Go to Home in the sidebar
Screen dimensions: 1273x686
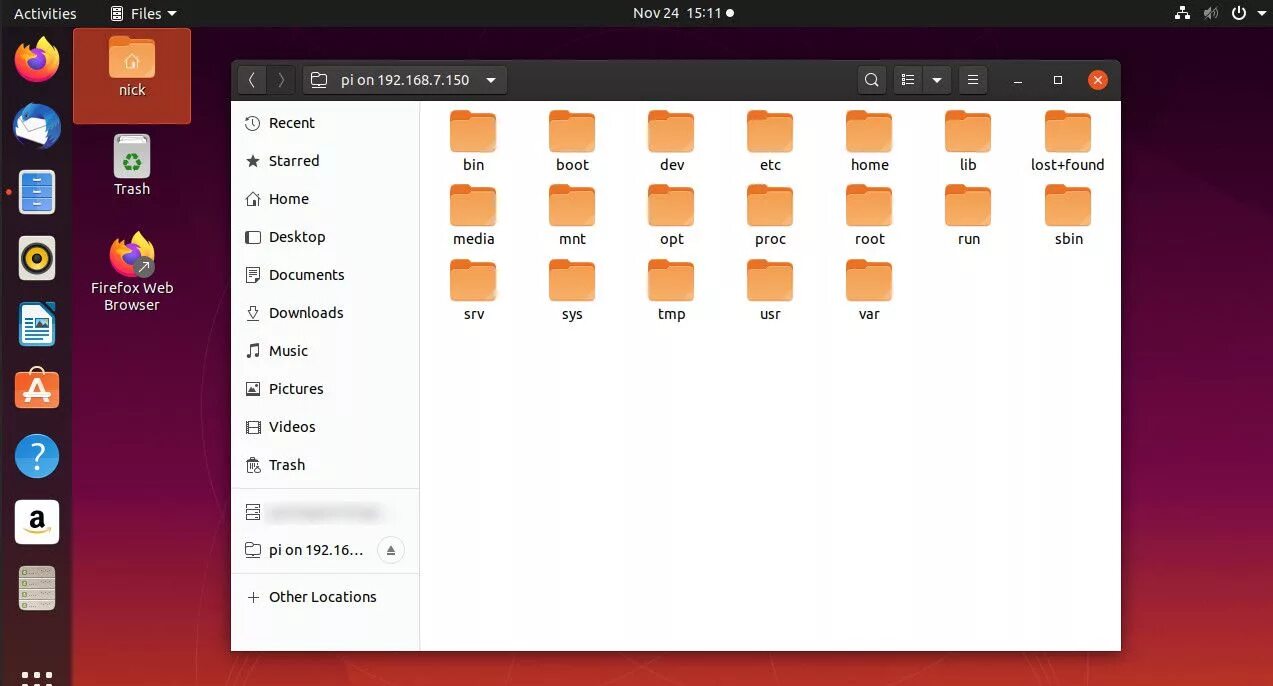click(x=325, y=199)
